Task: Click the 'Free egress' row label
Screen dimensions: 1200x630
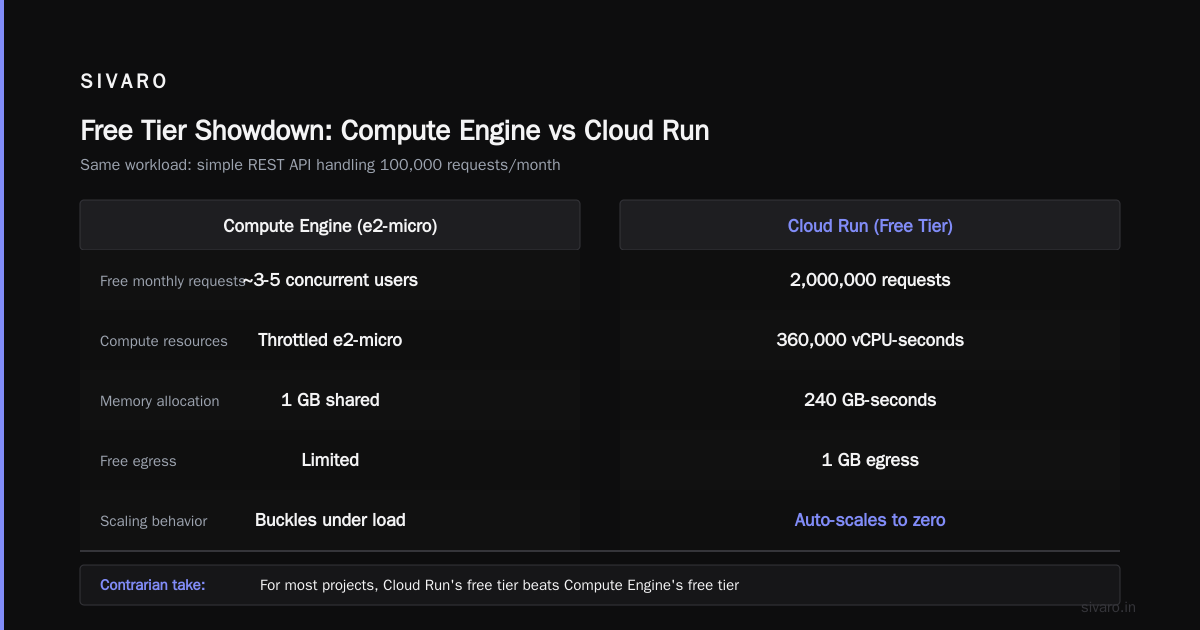Action: pos(138,461)
